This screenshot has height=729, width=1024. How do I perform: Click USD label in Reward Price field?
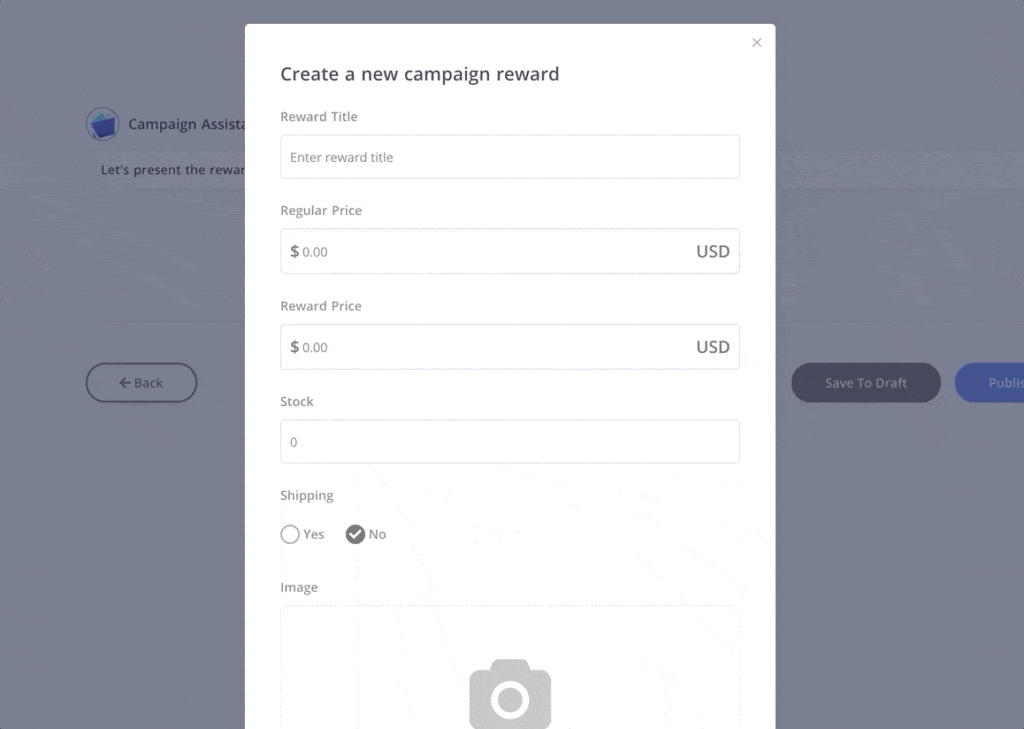(x=712, y=347)
